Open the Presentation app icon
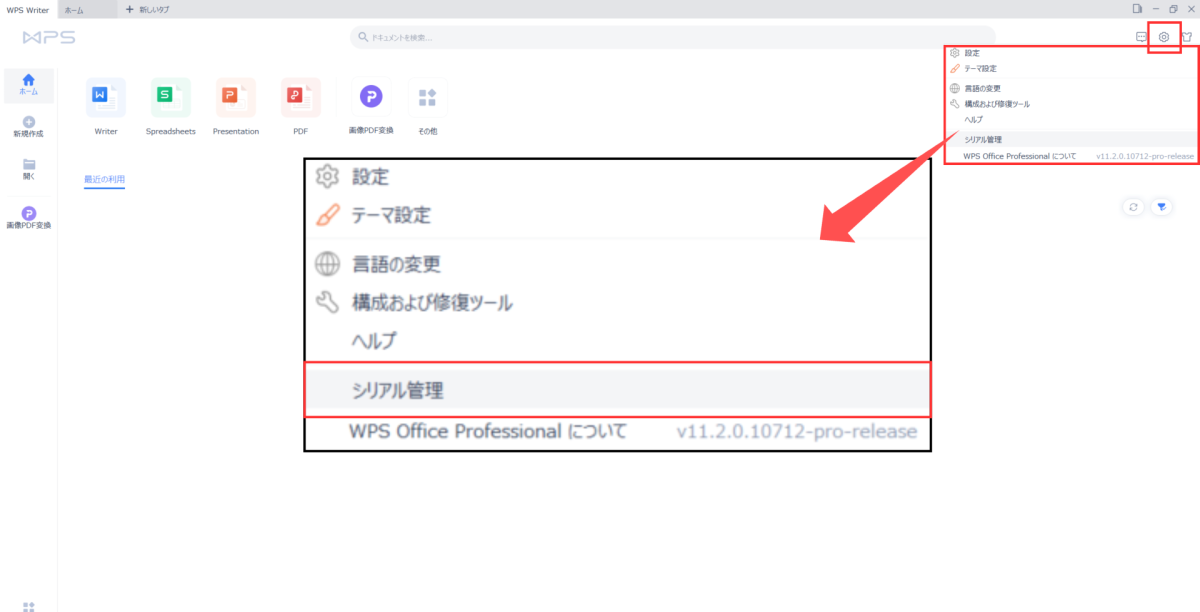This screenshot has height=612, width=1200. [x=236, y=97]
